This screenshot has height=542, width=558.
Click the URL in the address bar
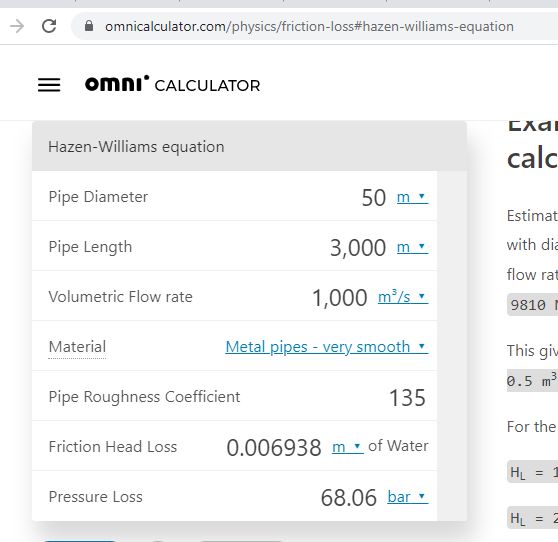(x=309, y=26)
